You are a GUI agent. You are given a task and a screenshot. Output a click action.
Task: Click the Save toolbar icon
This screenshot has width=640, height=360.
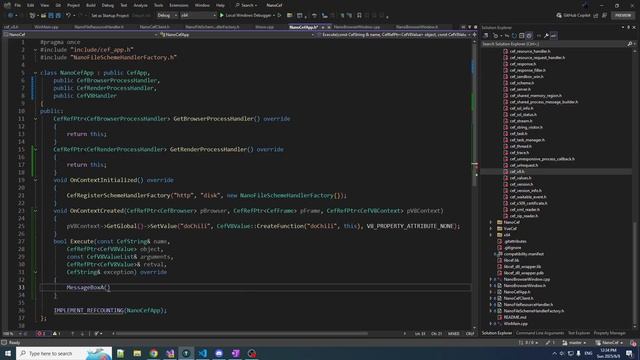pyautogui.click(x=51, y=16)
